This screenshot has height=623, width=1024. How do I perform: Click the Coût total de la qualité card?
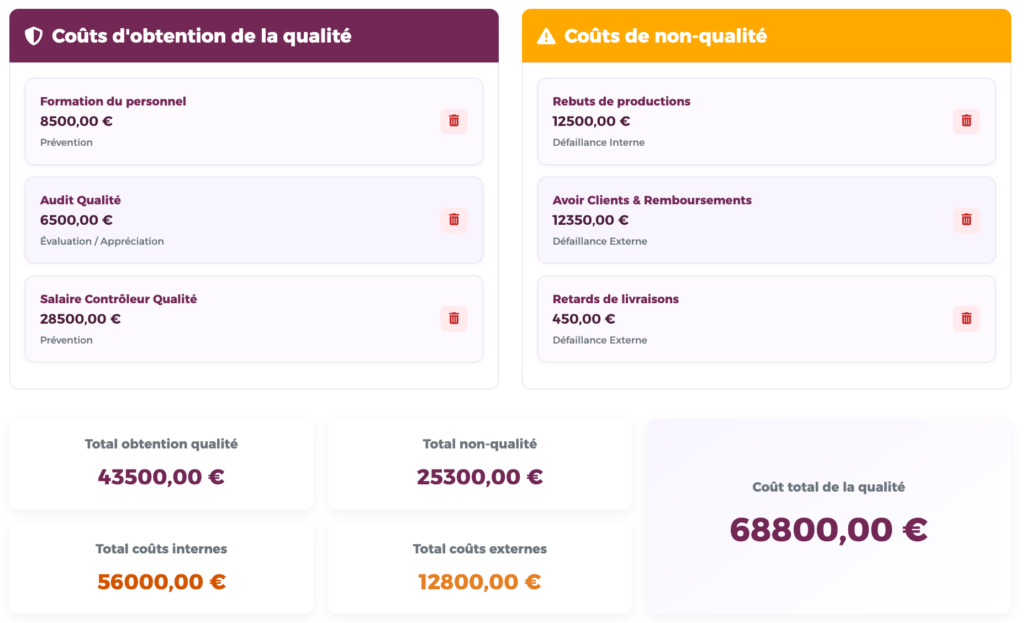click(828, 514)
